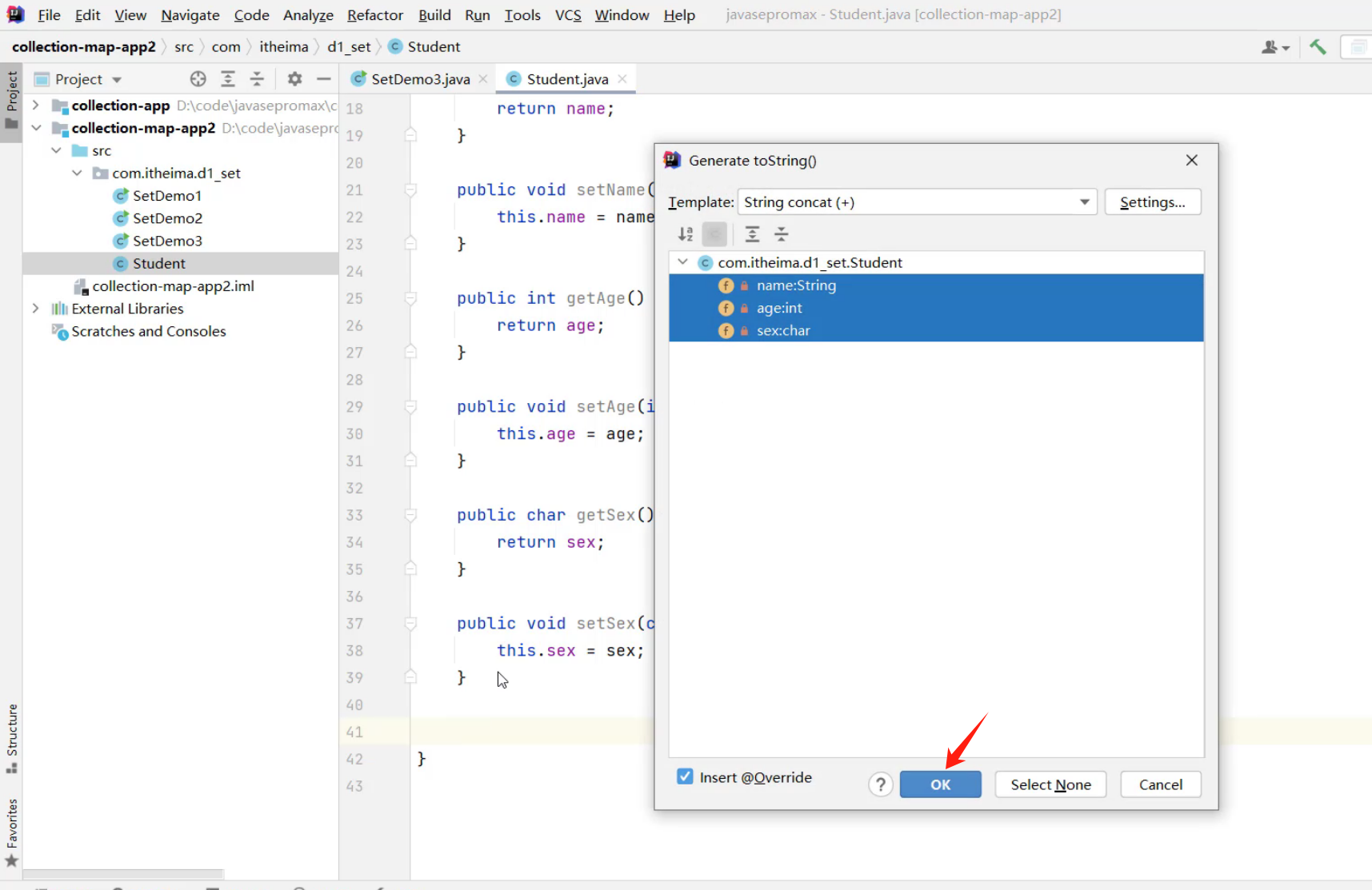This screenshot has width=1372, height=890.
Task: Click fold marker at line 25
Action: tap(410, 298)
